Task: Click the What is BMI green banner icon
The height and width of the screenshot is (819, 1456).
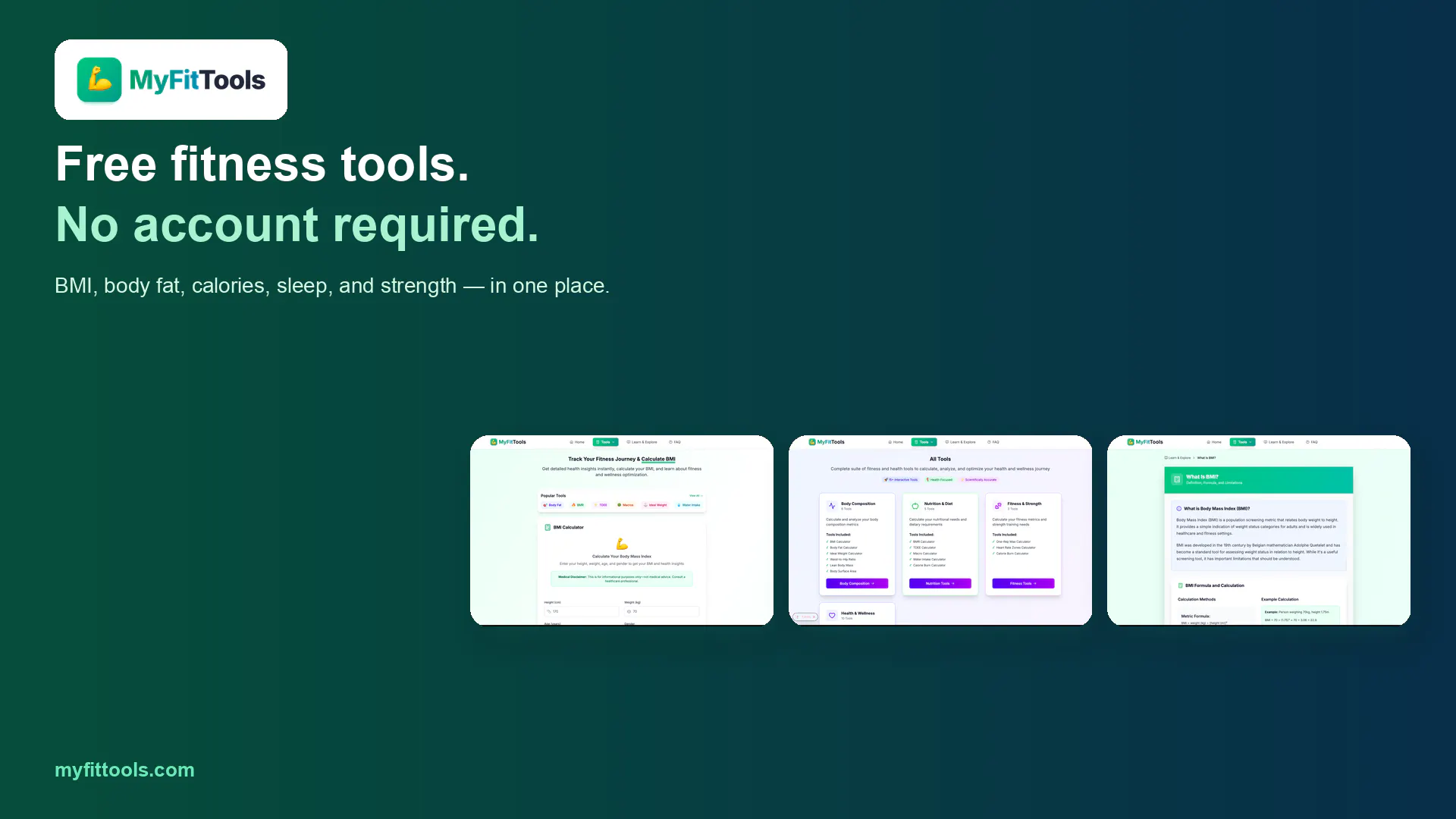Action: (1177, 479)
